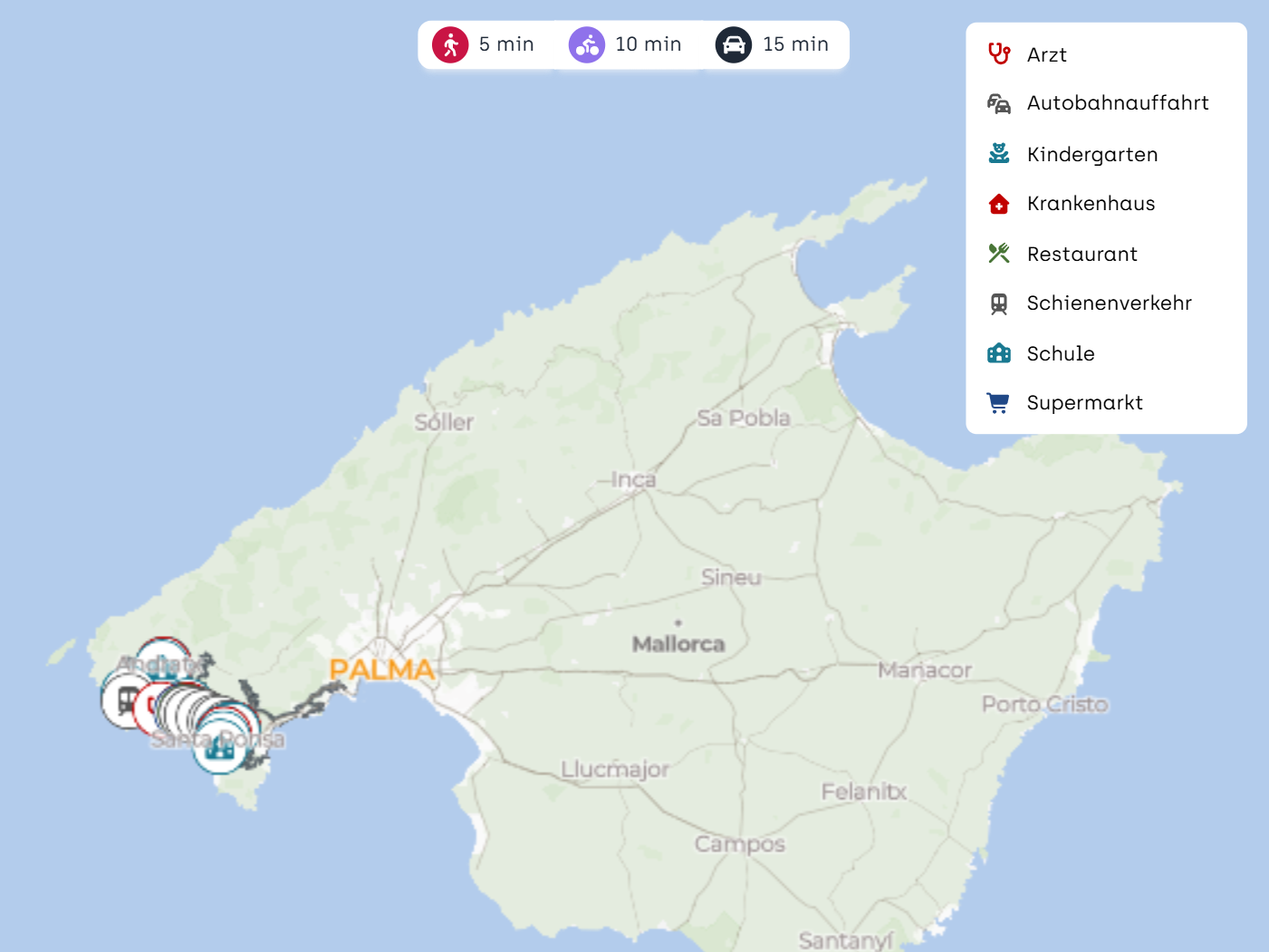Click the red Krankenhaus house icon
Image resolution: width=1269 pixels, height=952 pixels.
998,204
